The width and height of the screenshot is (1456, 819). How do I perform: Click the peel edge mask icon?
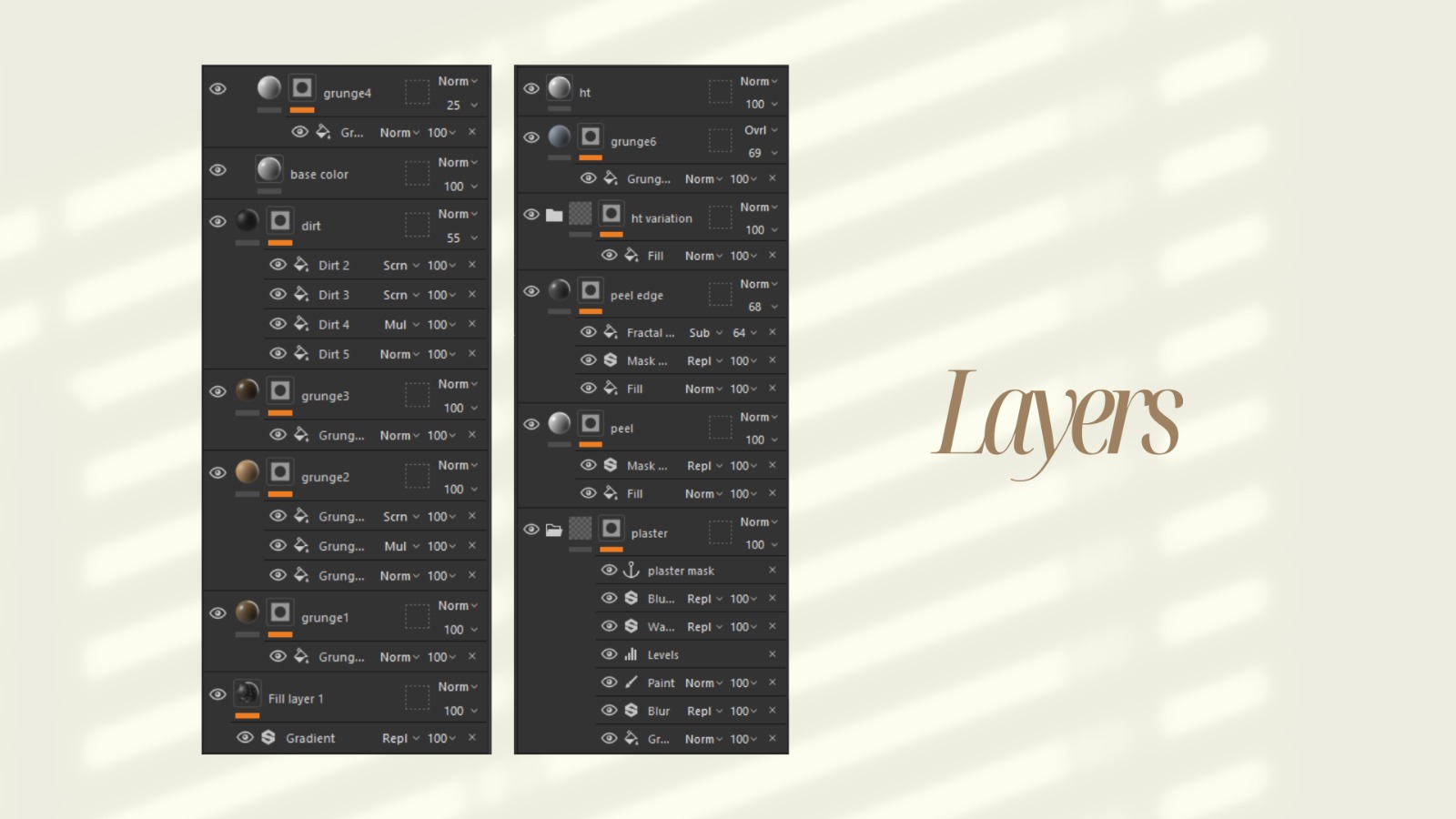point(591,290)
